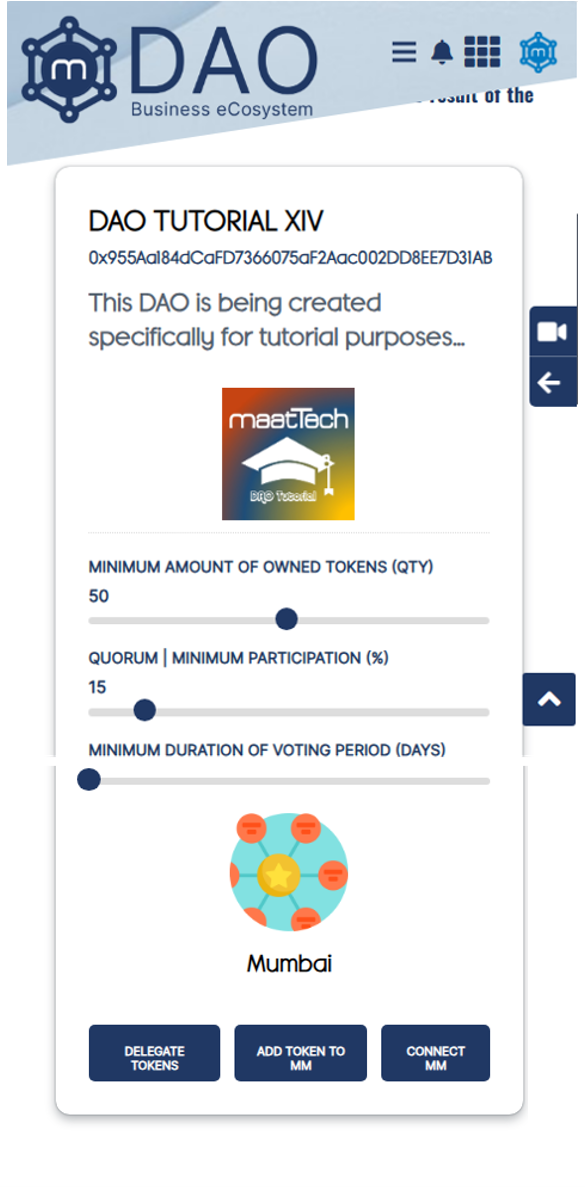Collapse using the up chevron button
Screen dimensions: 585x1187
(549, 699)
